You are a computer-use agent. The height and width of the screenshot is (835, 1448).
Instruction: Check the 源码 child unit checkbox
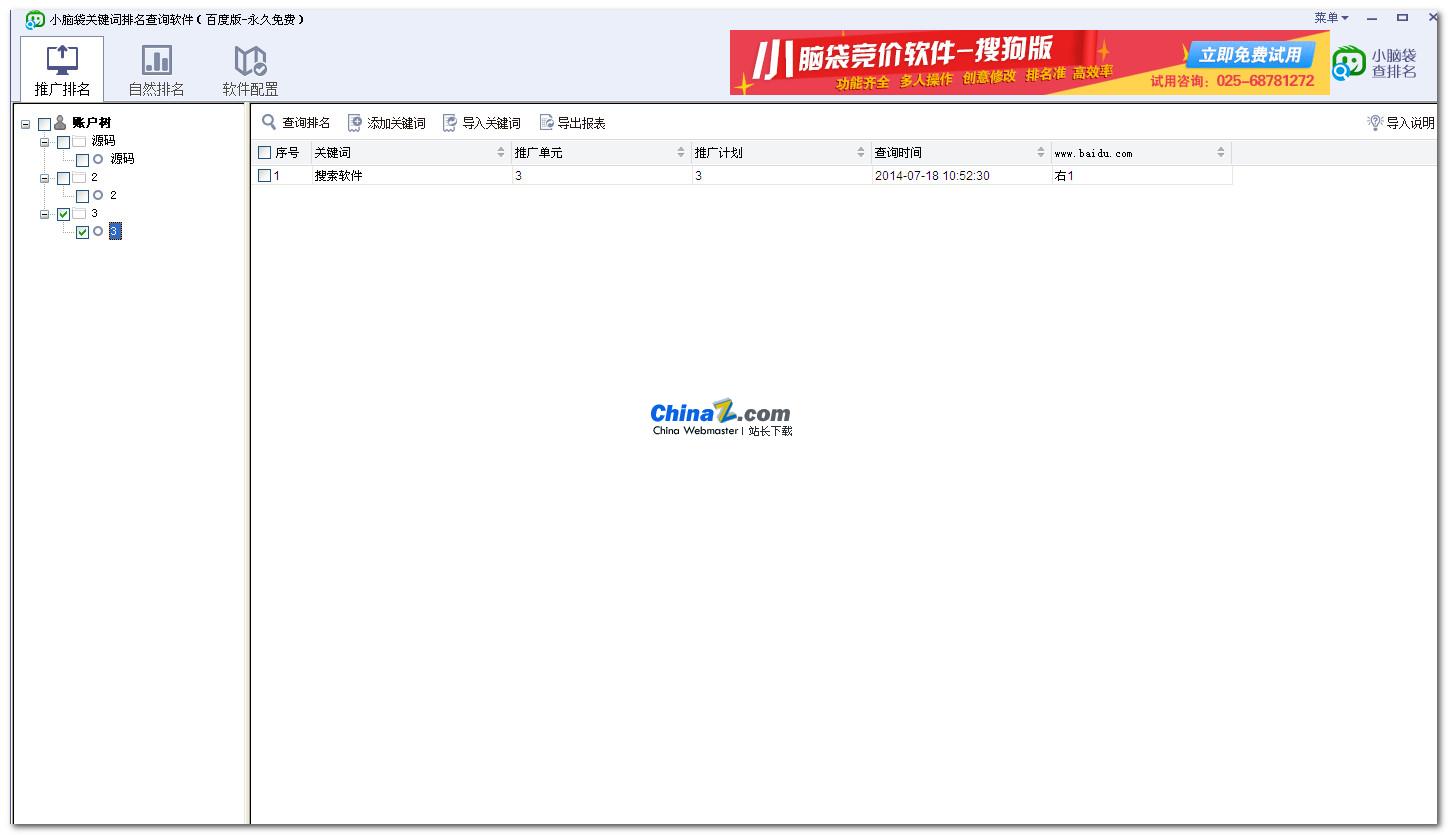click(82, 160)
